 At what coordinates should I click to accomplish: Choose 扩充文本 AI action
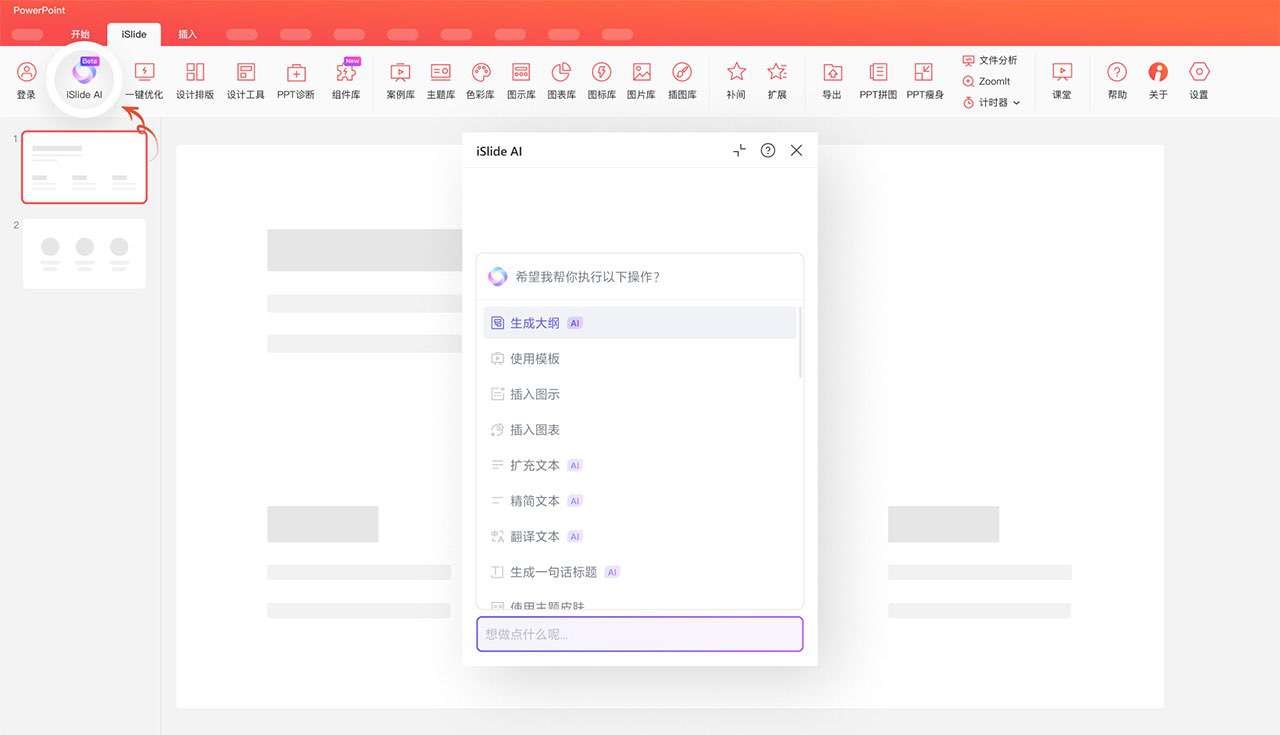(640, 465)
